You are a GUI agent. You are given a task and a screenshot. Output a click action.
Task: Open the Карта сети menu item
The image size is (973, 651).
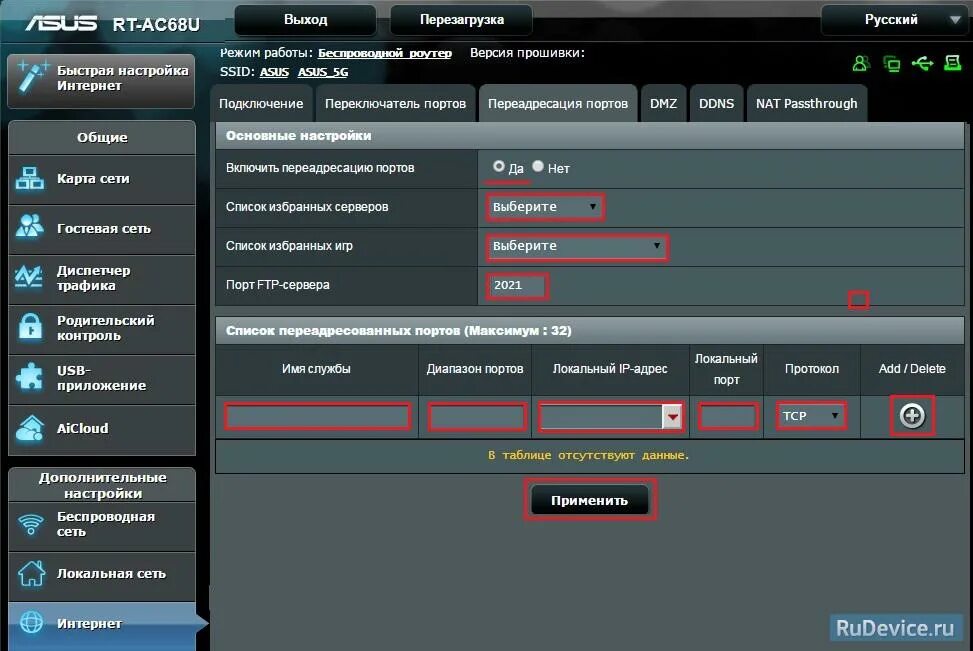click(102, 179)
